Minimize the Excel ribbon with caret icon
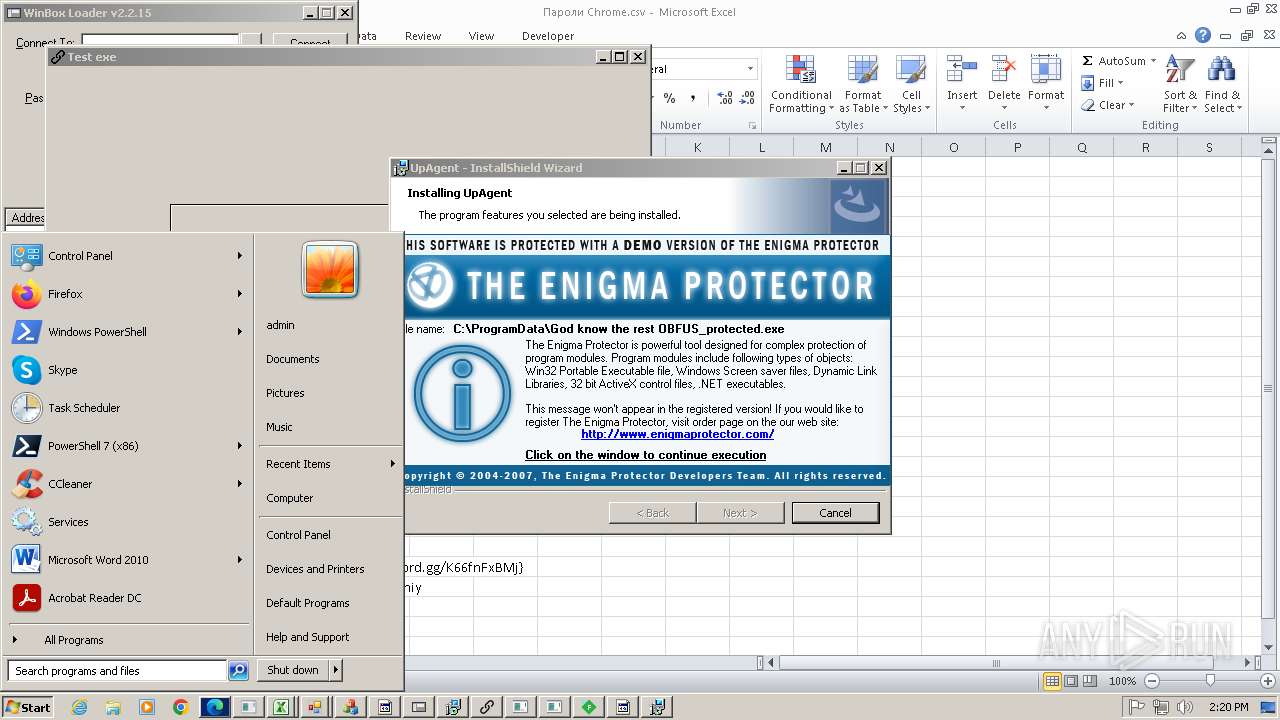1280x720 pixels. 1183,36
